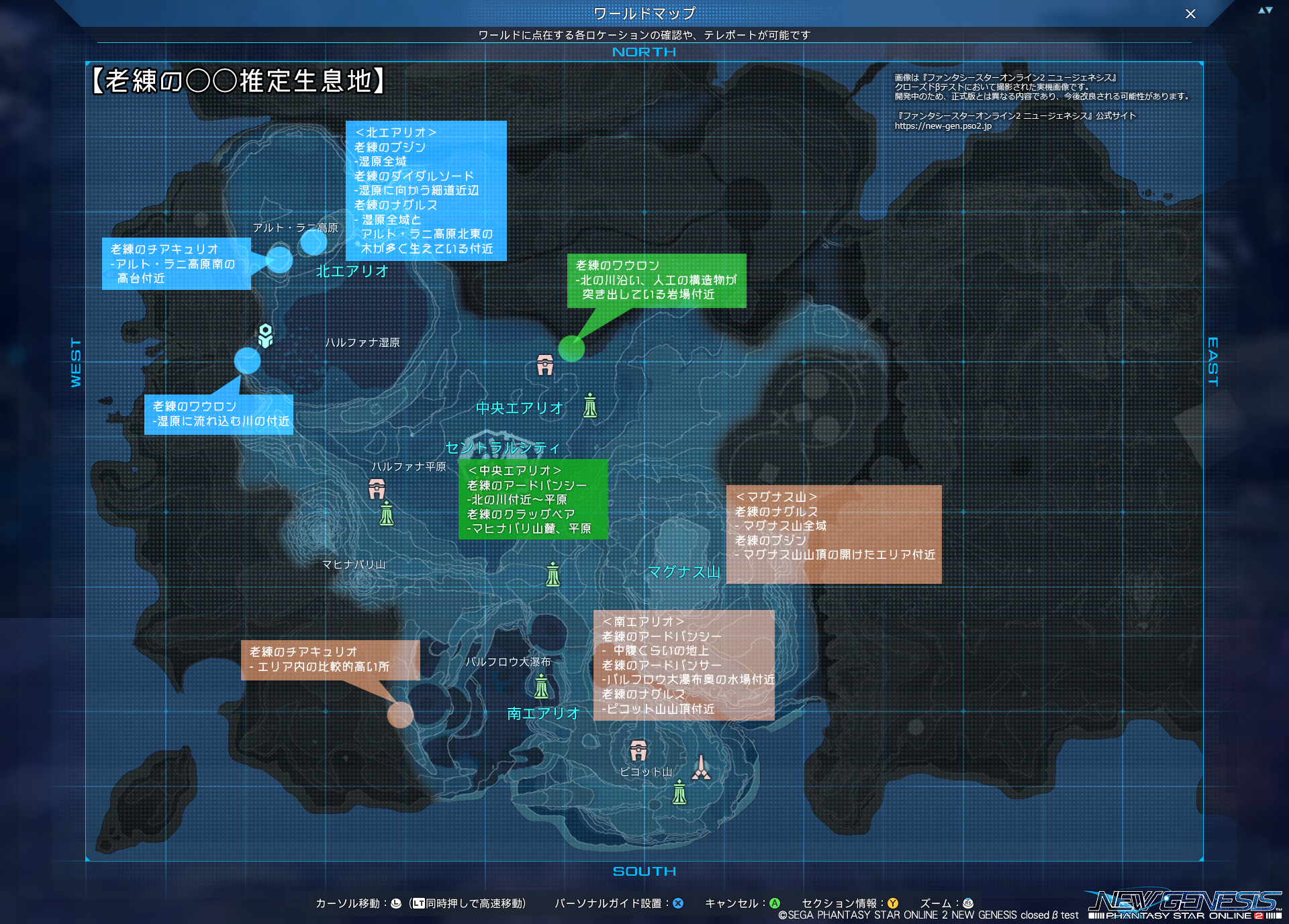Select green tower icon below ピコット山
The width and height of the screenshot is (1289, 924).
679,792
